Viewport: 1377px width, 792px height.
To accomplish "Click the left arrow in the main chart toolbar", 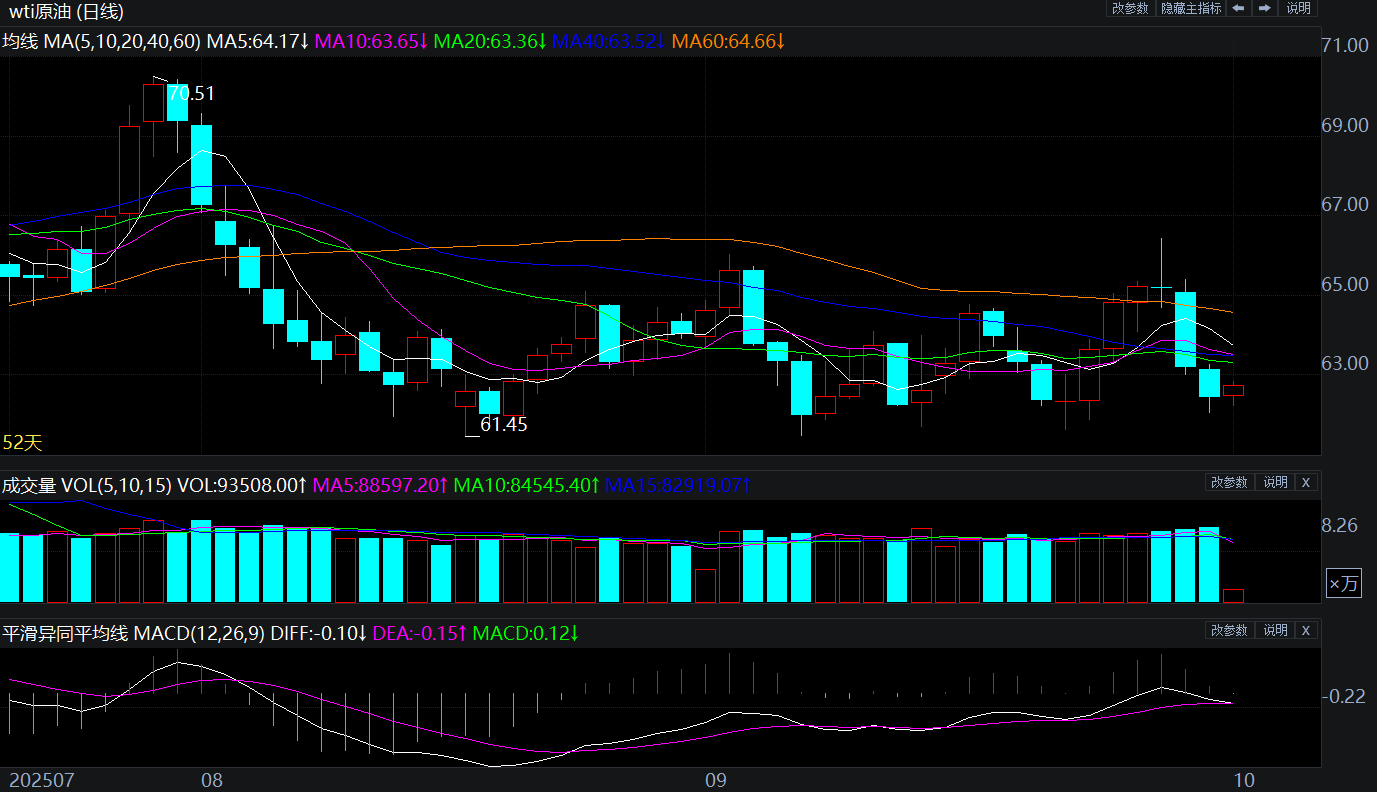I will [1238, 8].
